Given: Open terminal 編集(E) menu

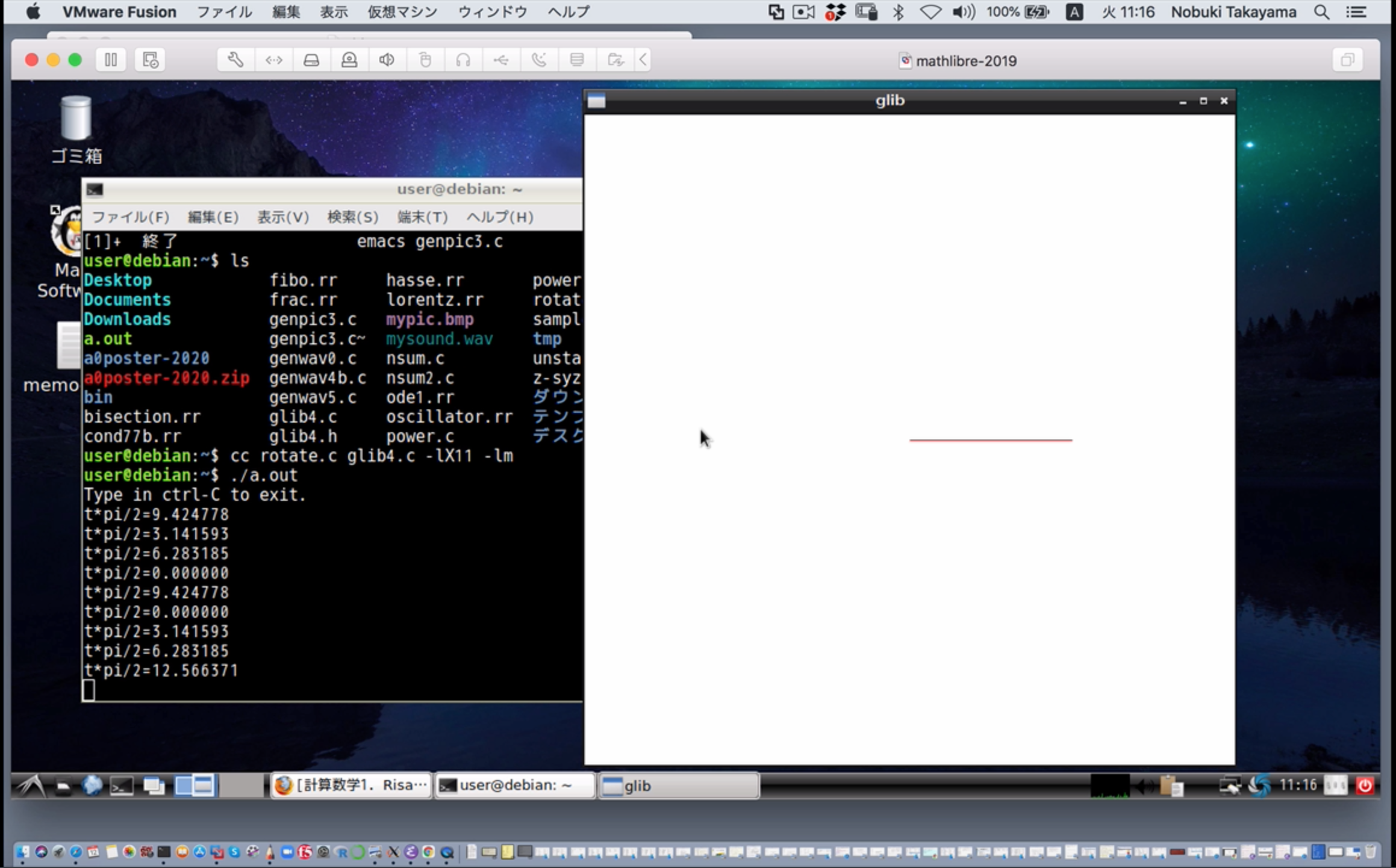Looking at the screenshot, I should click(x=213, y=217).
